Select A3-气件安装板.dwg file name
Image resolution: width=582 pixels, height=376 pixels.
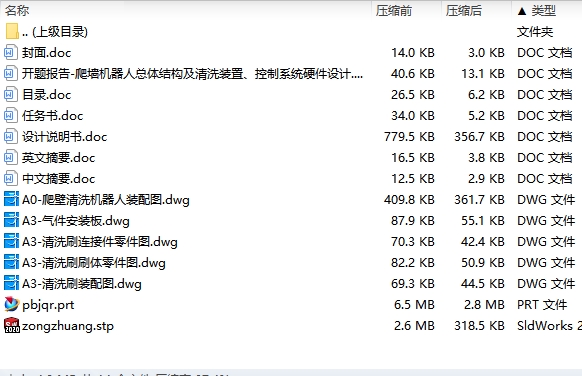(76, 221)
